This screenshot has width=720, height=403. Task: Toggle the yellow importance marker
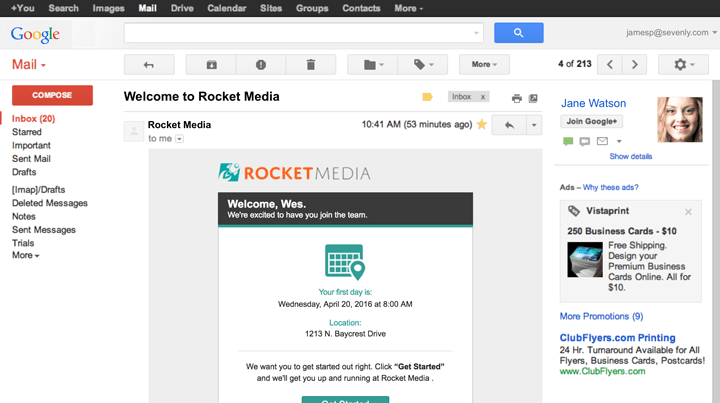(x=427, y=97)
